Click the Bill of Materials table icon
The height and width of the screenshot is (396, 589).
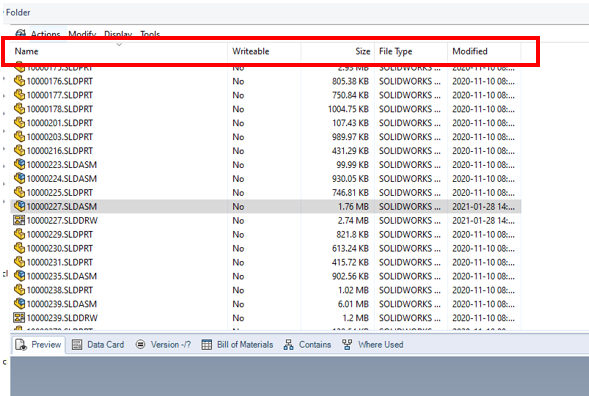(x=207, y=345)
